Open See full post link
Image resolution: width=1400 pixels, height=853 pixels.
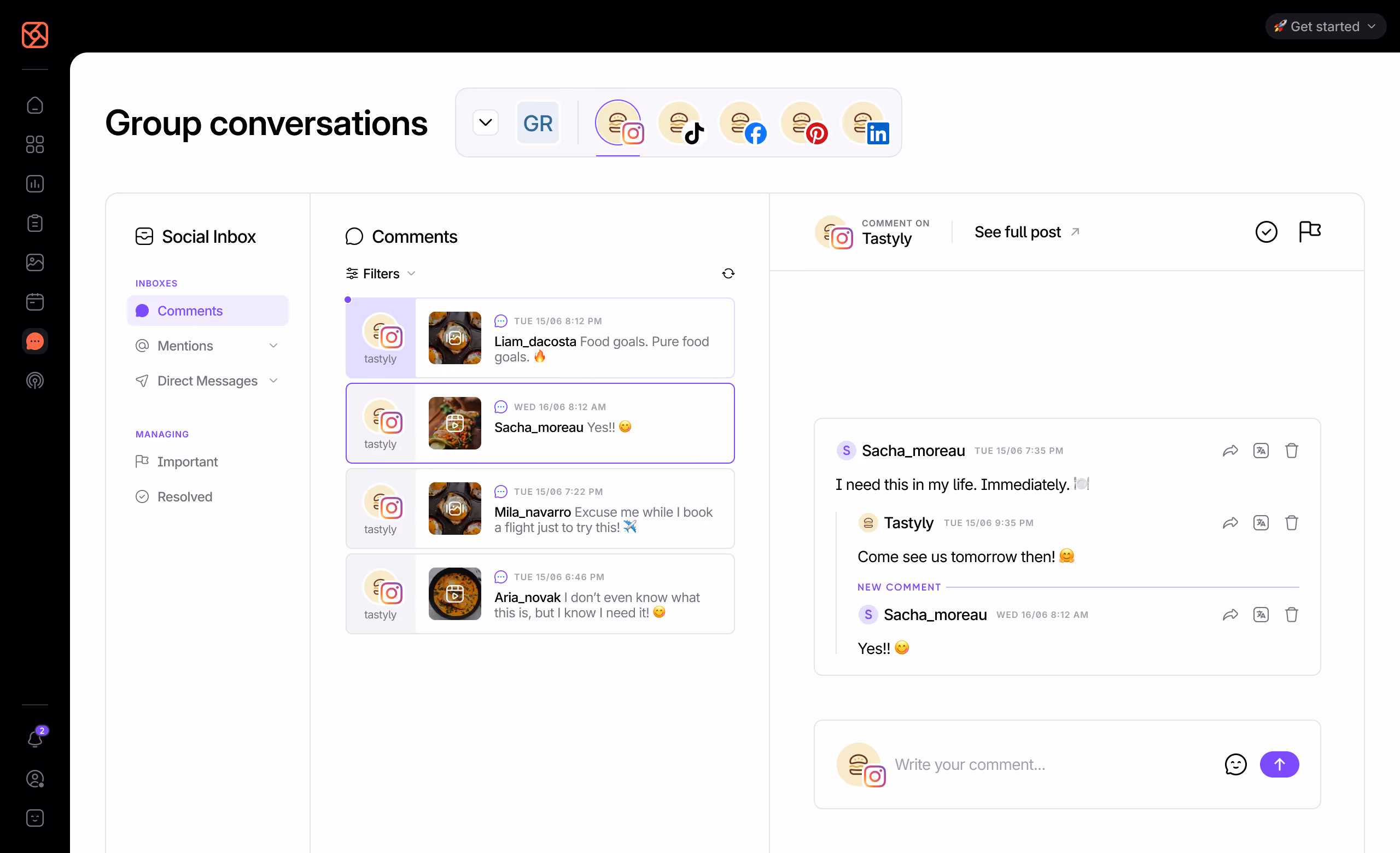pos(1026,232)
